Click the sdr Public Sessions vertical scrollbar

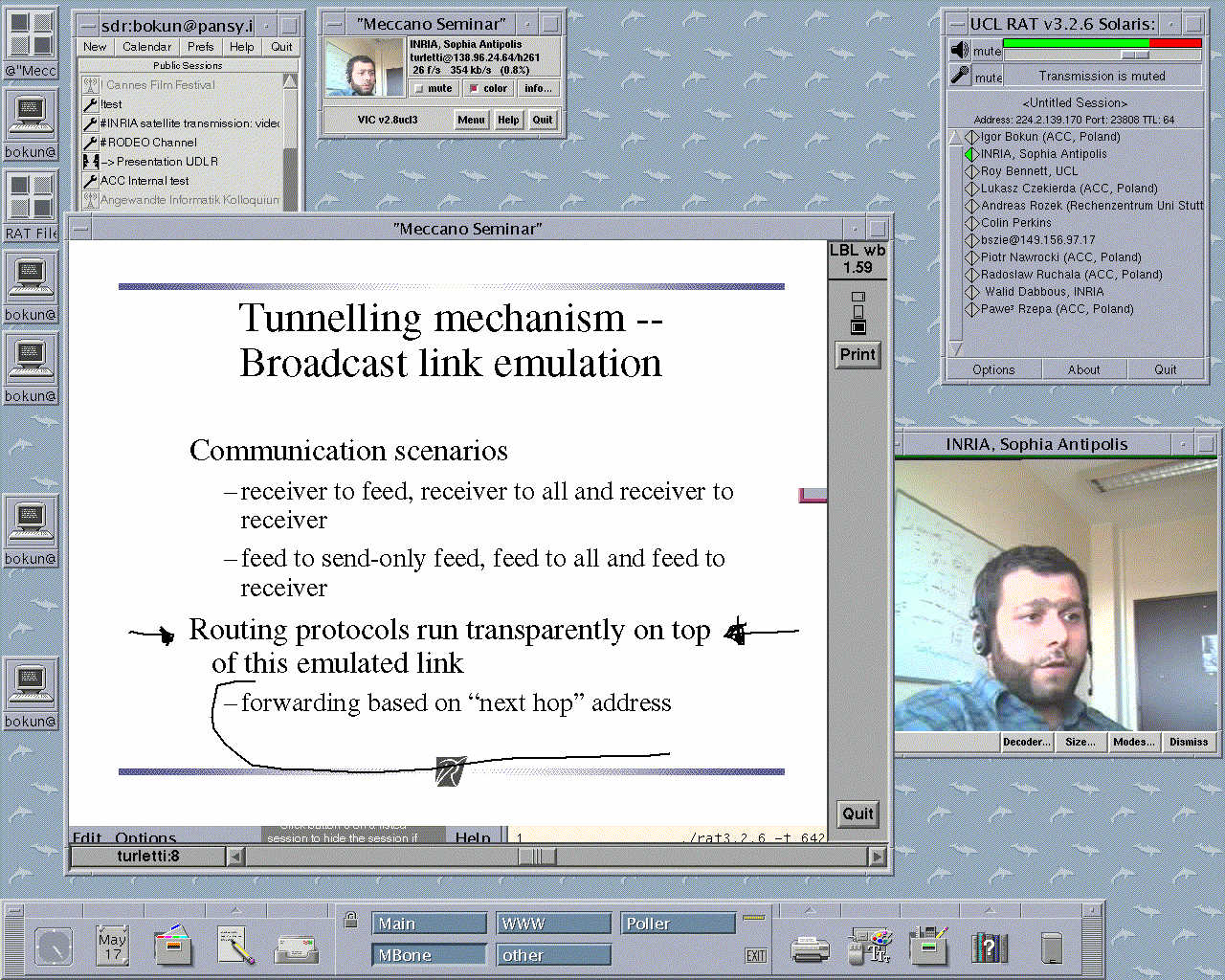click(x=290, y=141)
